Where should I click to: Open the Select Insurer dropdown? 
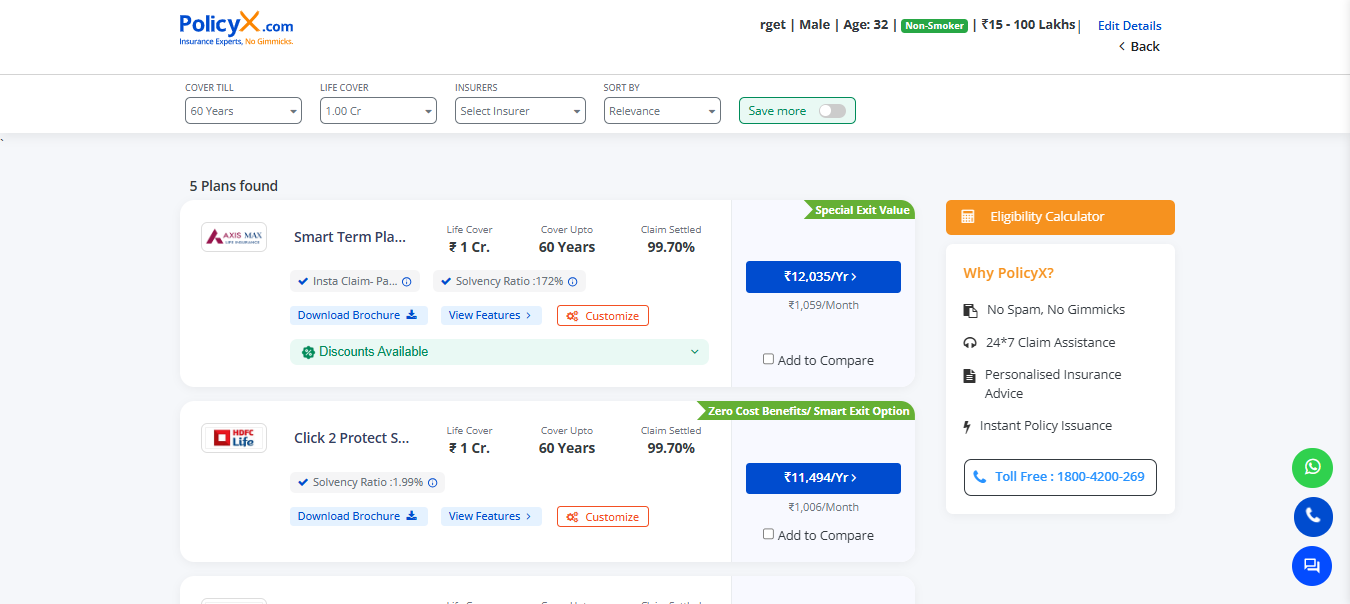(x=520, y=110)
